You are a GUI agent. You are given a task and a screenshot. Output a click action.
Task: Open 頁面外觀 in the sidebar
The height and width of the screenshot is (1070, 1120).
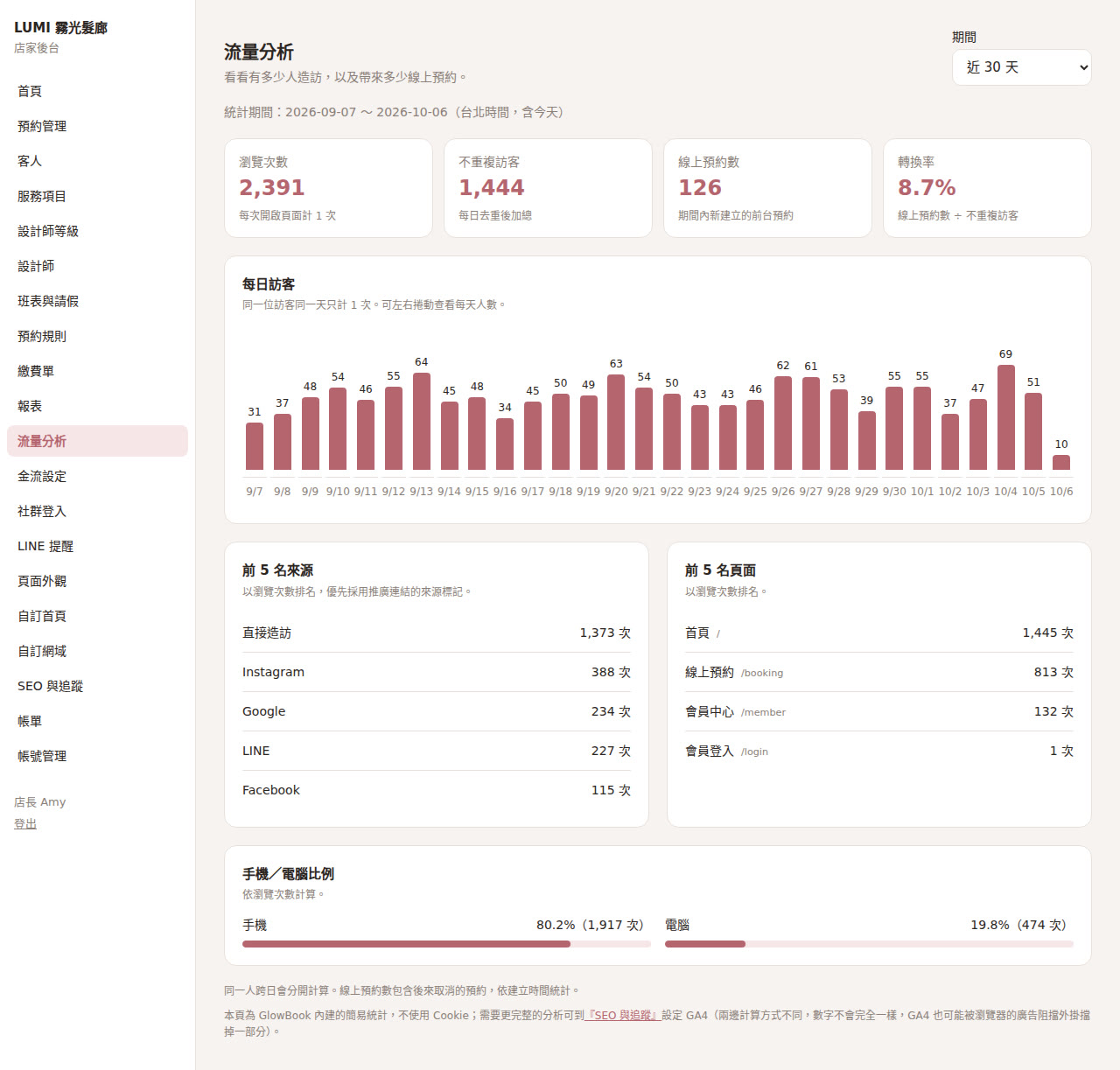click(97, 581)
